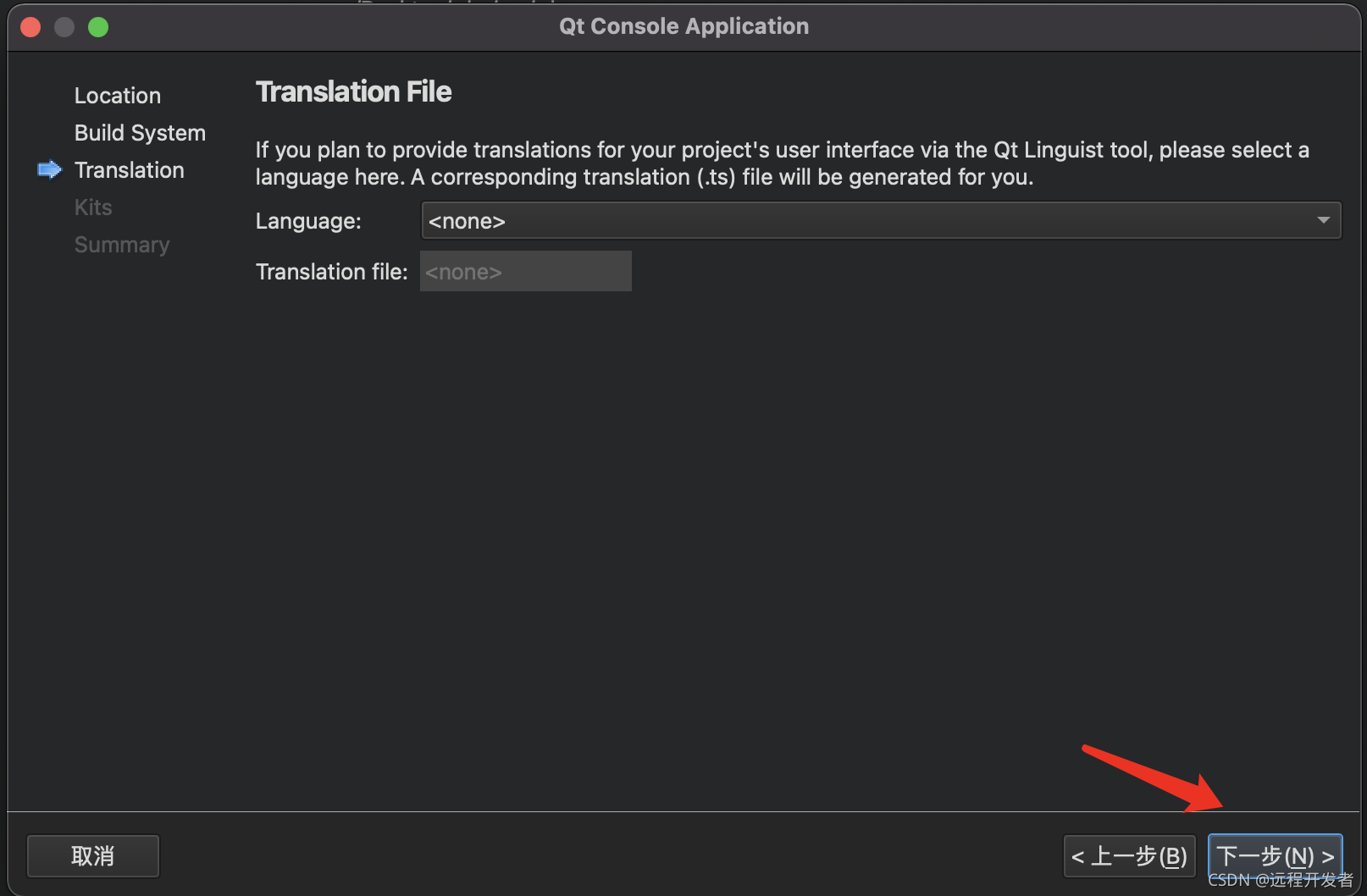The width and height of the screenshot is (1367, 896).
Task: Click the Qt Console Application title
Action: (683, 26)
